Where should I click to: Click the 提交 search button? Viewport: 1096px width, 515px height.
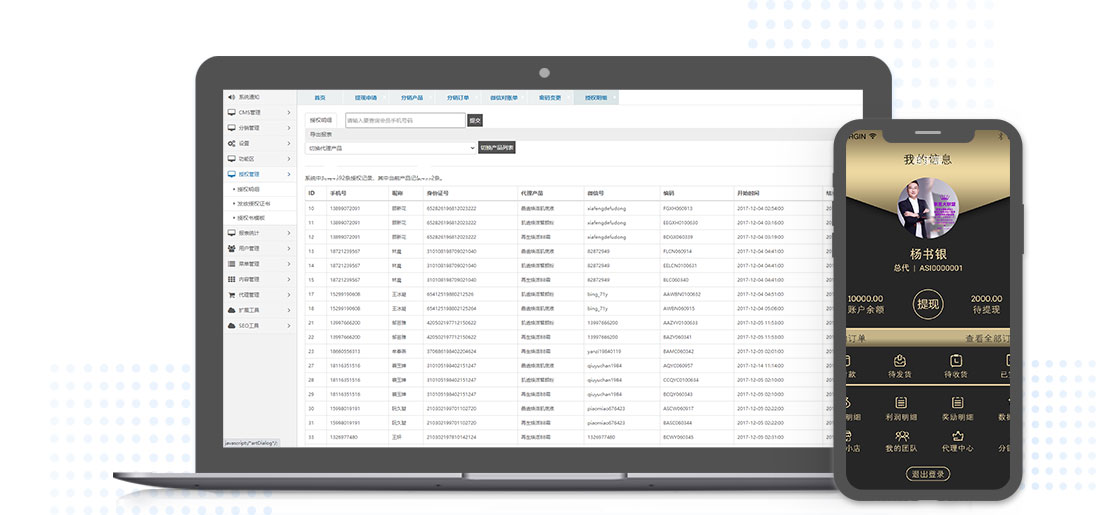click(x=475, y=120)
